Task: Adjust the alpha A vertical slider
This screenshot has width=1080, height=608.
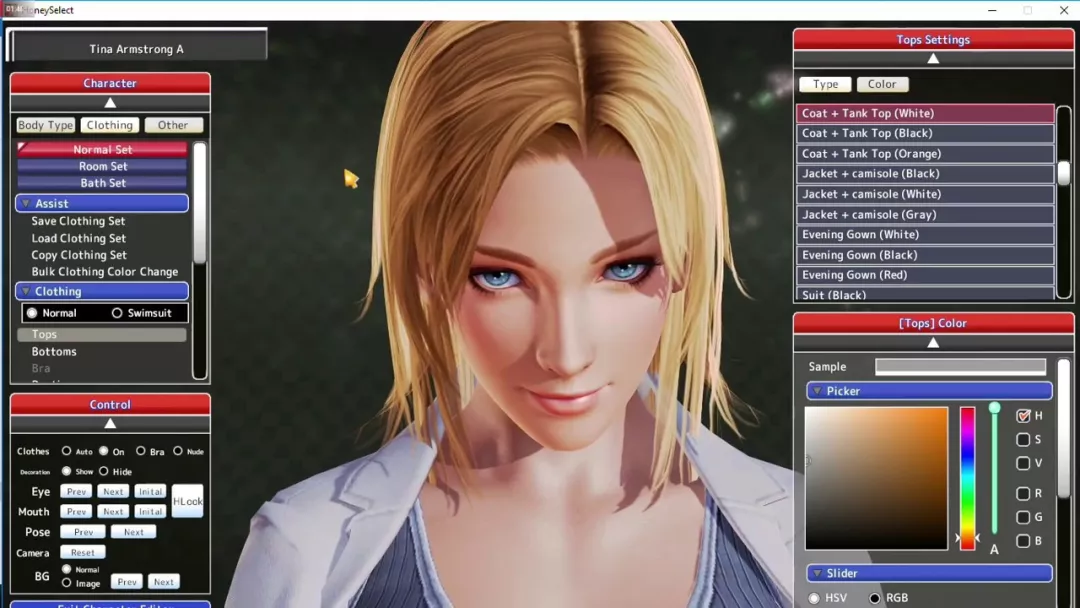Action: [x=995, y=470]
